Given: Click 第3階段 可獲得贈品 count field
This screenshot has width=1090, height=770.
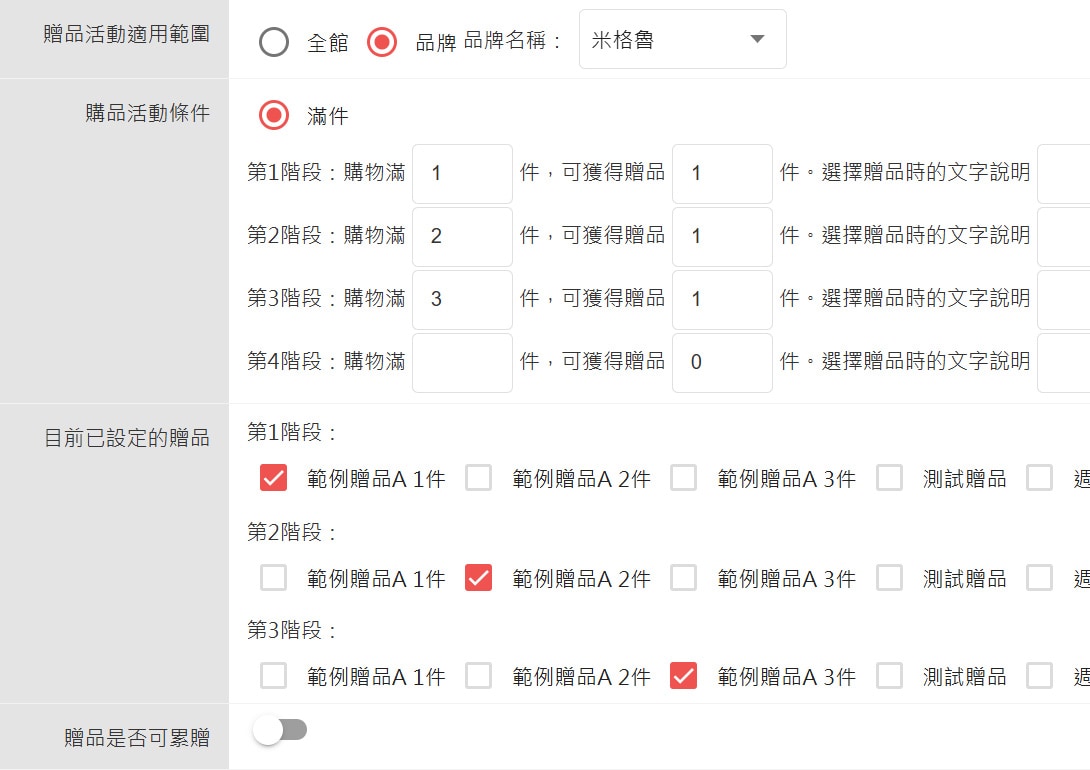Looking at the screenshot, I should pyautogui.click(x=722, y=300).
